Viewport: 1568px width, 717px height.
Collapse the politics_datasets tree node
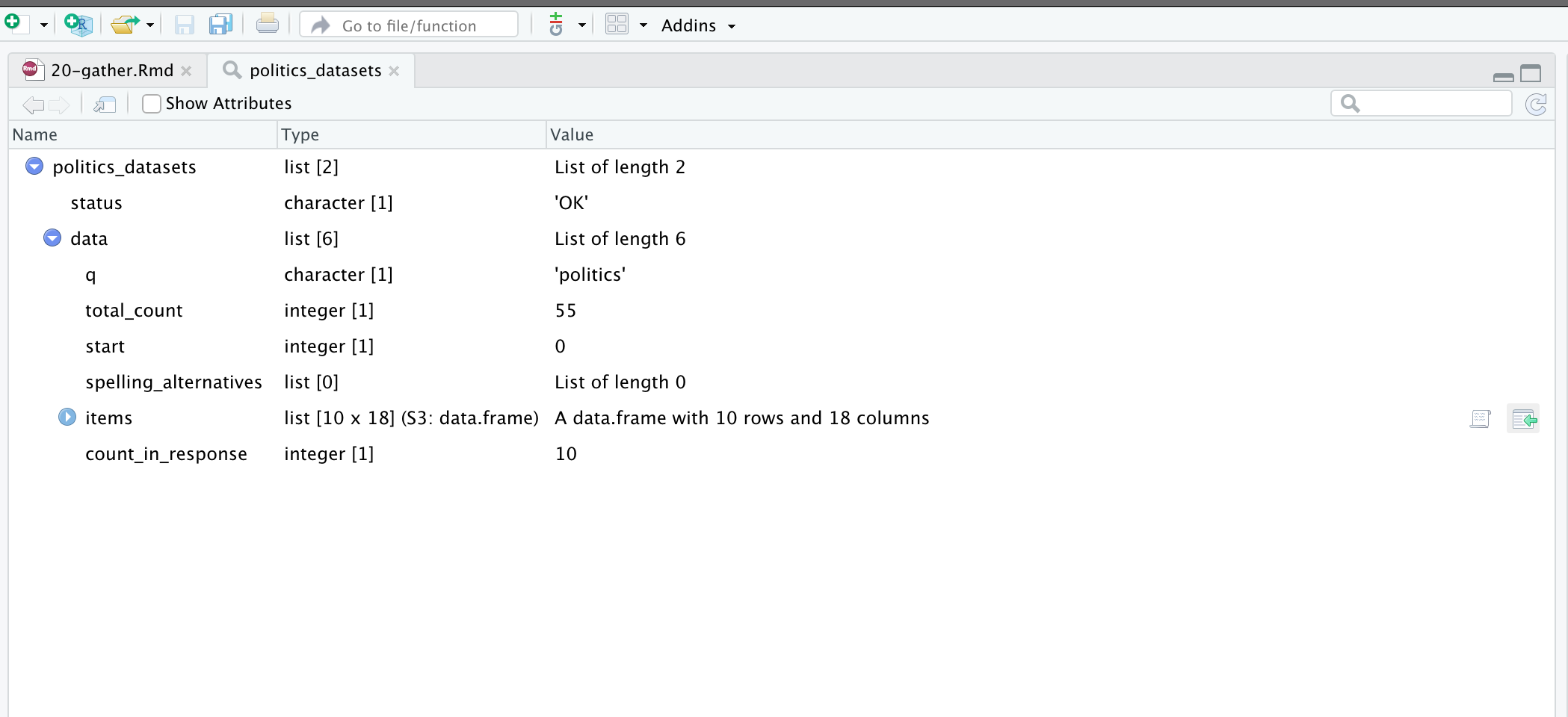(34, 167)
